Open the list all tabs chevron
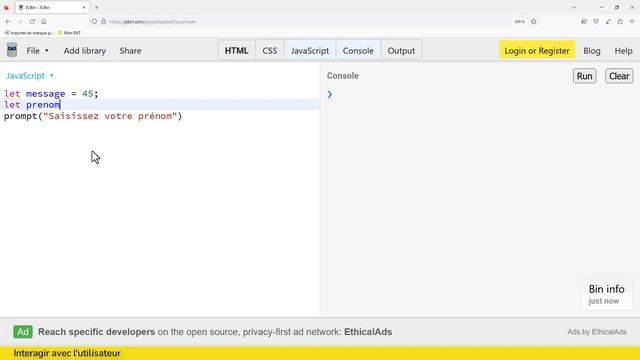Viewport: 640px width, 360px height. (x=573, y=7)
